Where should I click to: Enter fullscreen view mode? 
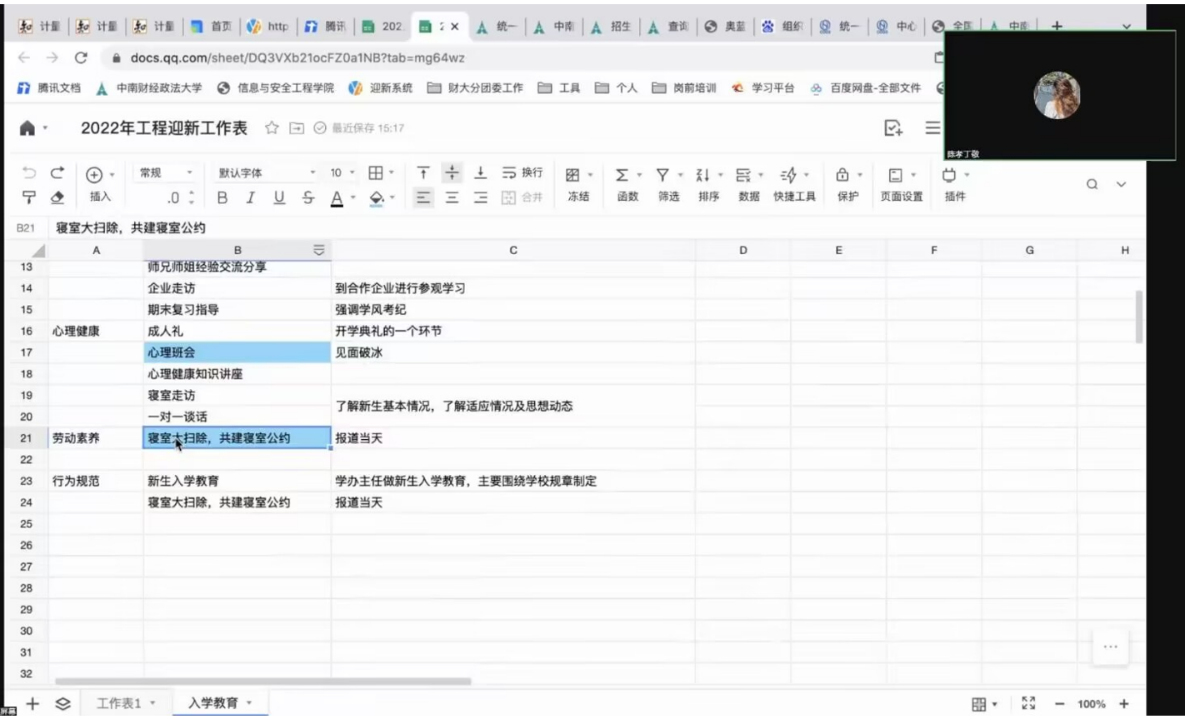point(1028,704)
